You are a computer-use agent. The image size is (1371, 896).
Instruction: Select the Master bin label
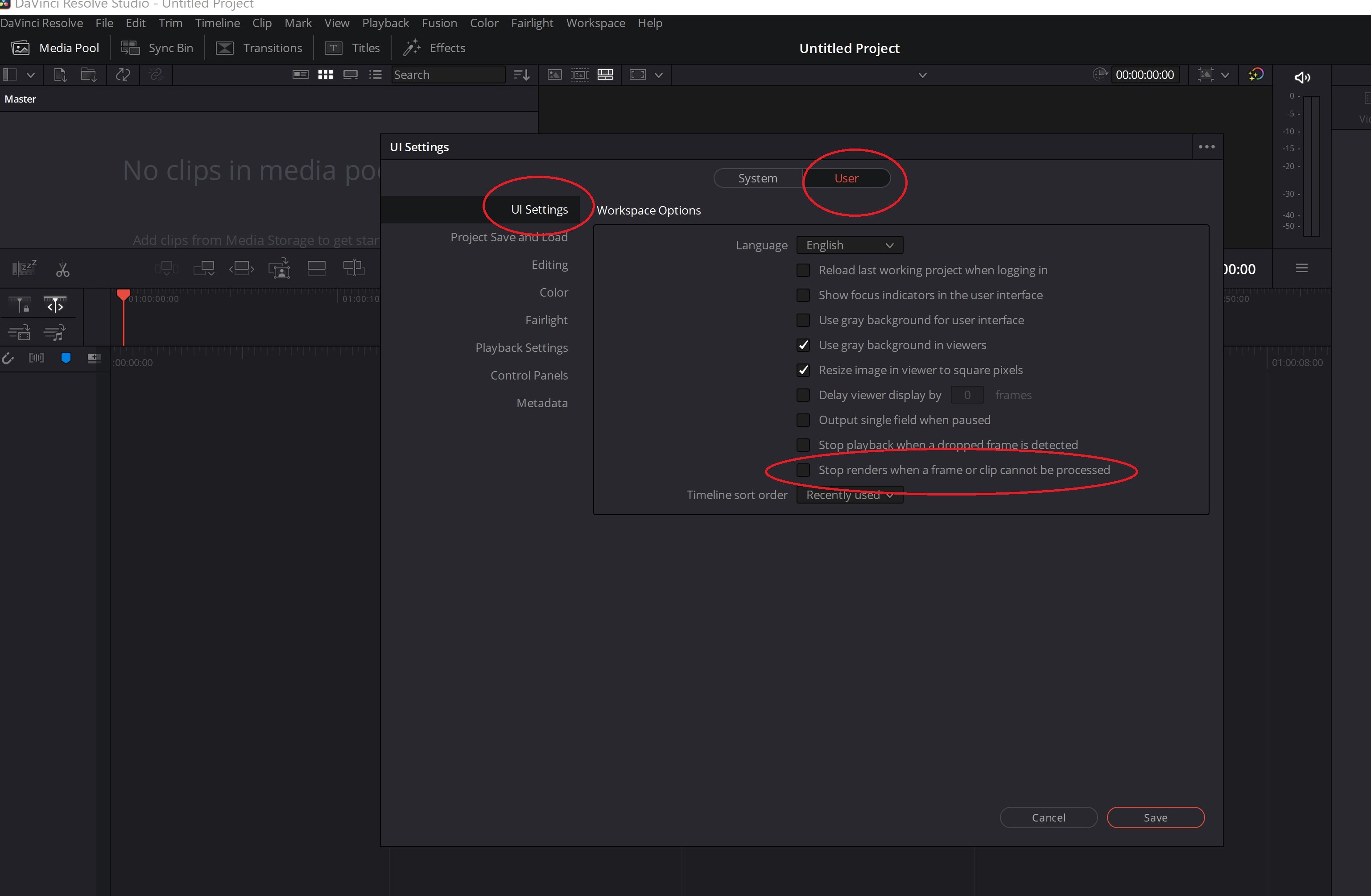coord(20,99)
